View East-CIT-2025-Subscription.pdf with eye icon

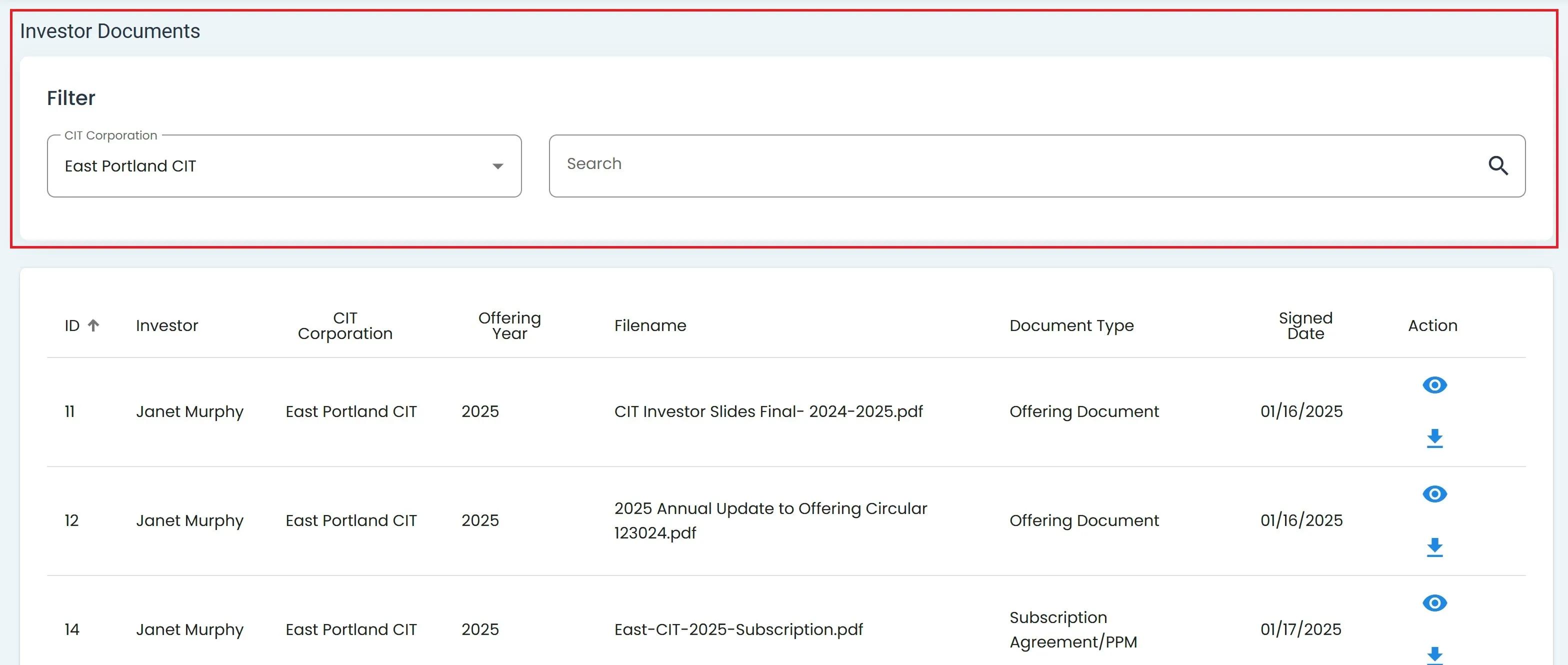click(1434, 603)
